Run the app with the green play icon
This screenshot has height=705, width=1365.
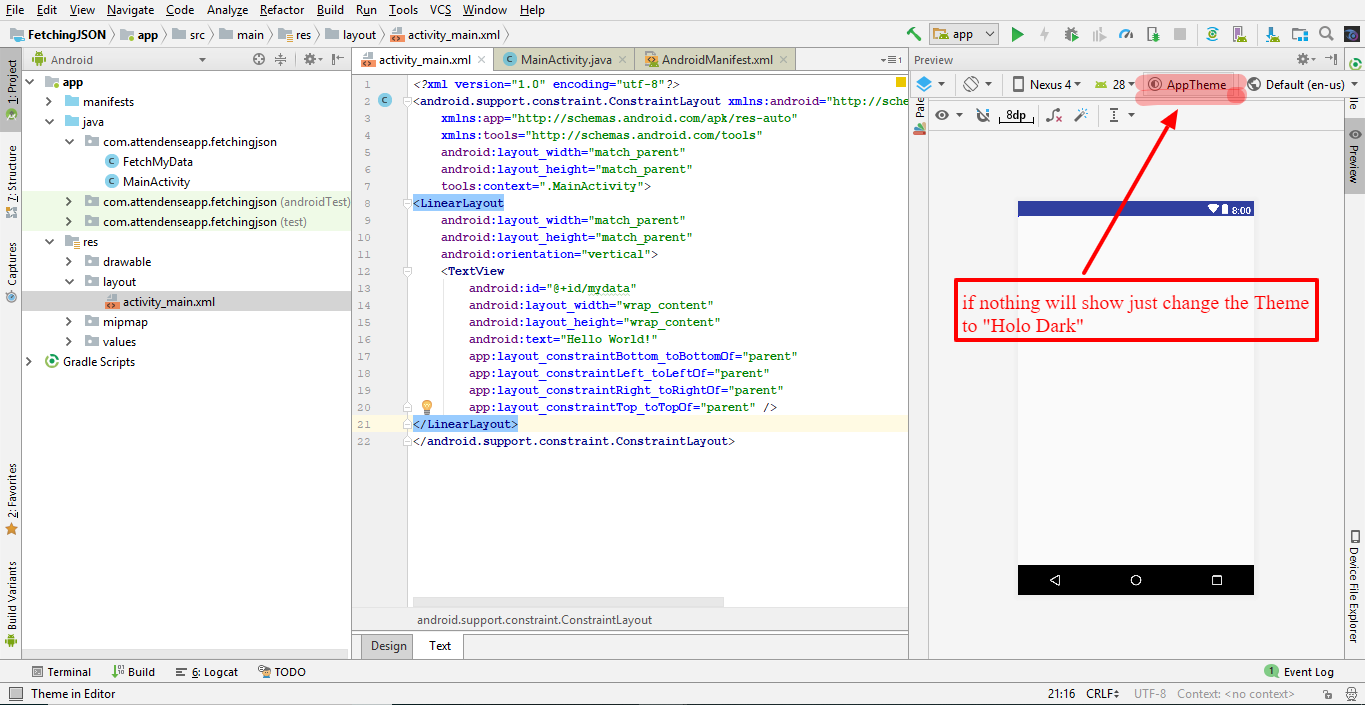[1017, 34]
